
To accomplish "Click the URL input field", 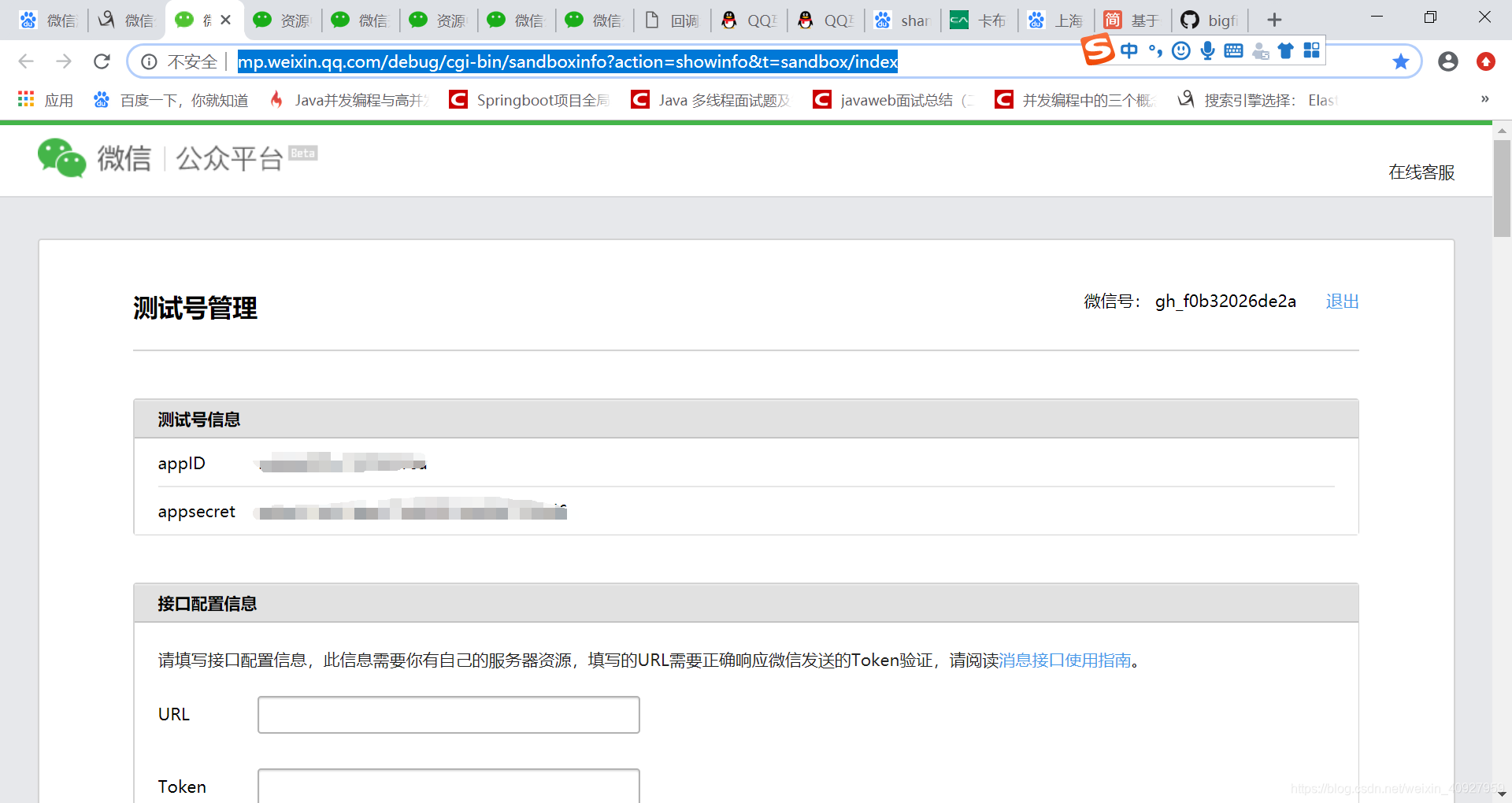I will coord(449,715).
